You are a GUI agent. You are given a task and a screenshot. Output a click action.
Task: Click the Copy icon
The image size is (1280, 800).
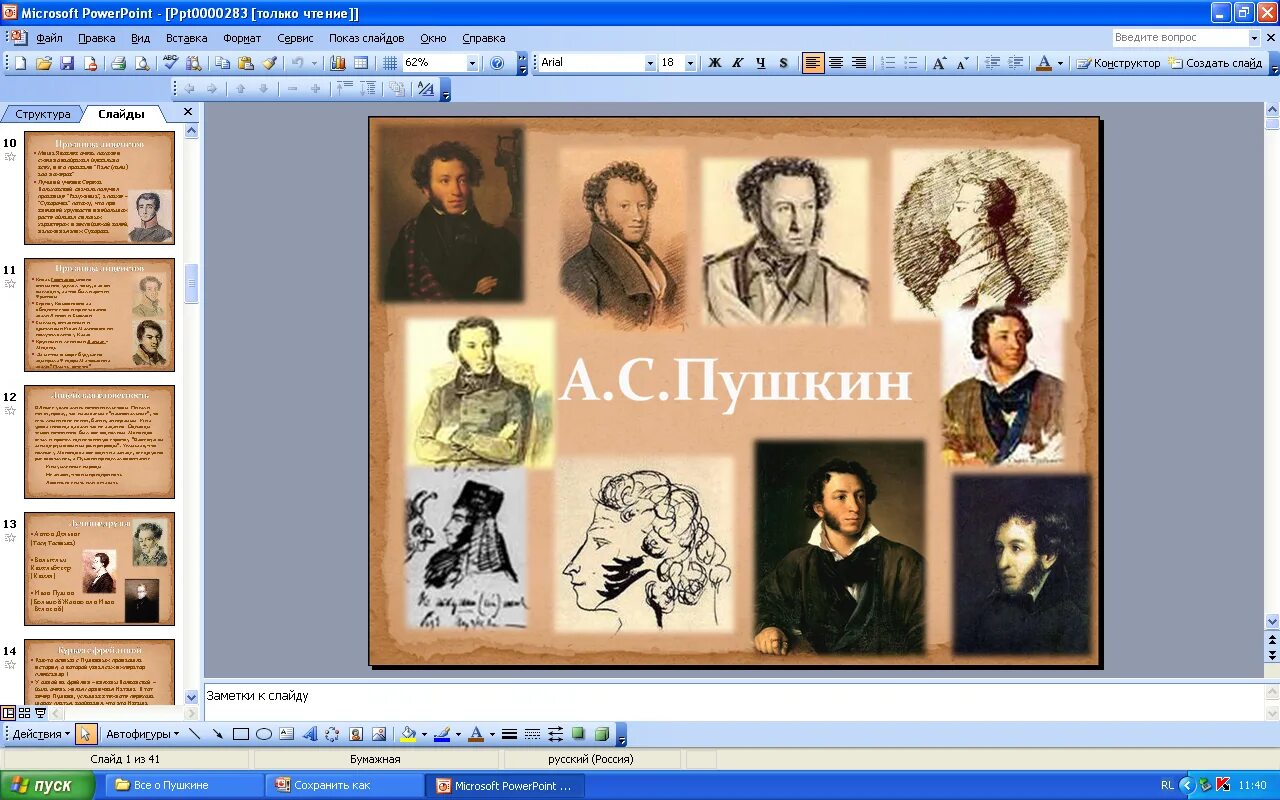(x=222, y=63)
